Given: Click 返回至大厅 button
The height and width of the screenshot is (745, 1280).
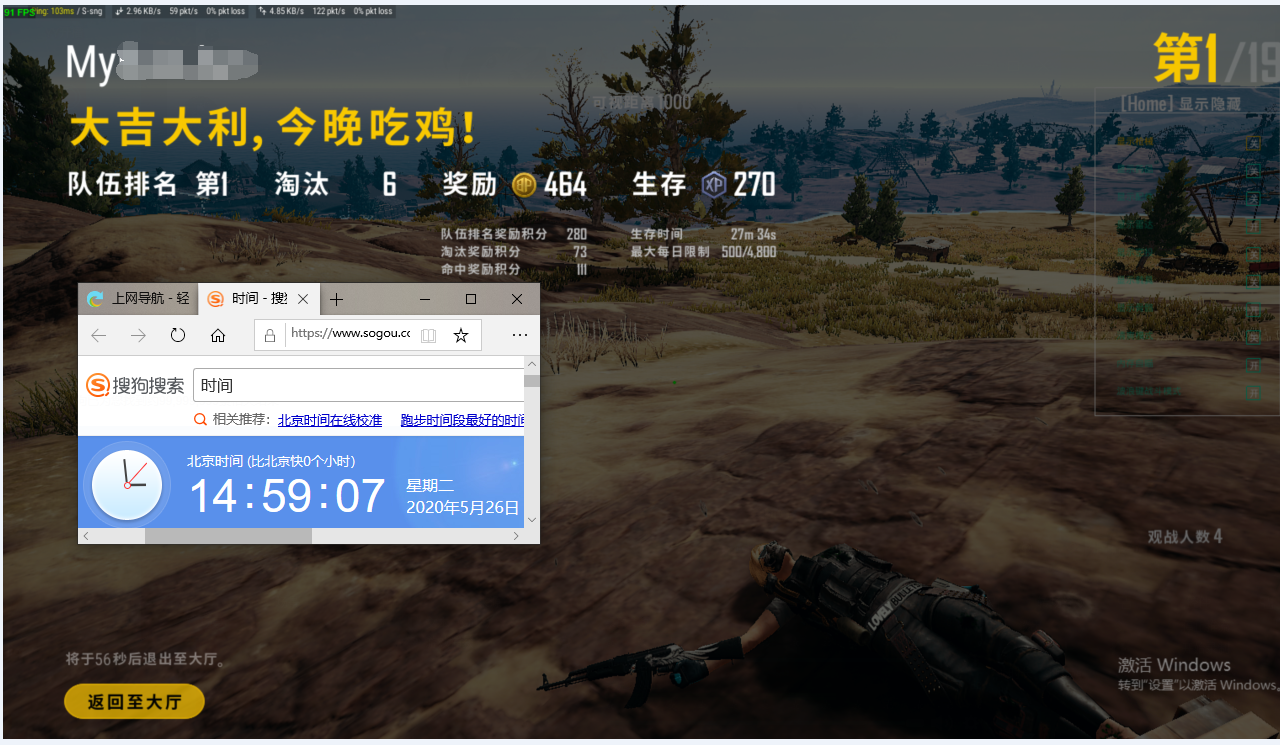Looking at the screenshot, I should 134,702.
